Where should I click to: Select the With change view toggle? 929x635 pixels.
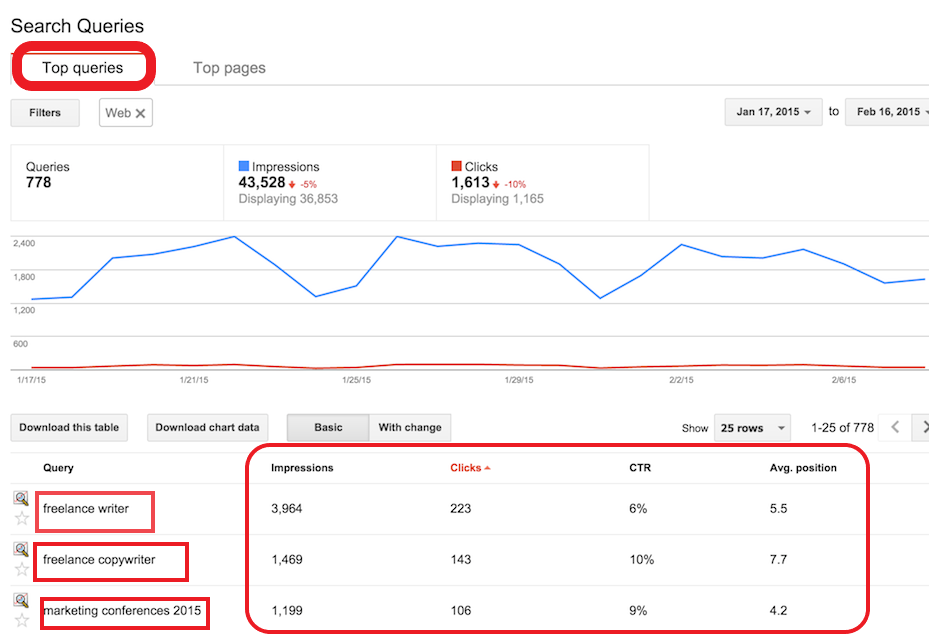coord(410,428)
